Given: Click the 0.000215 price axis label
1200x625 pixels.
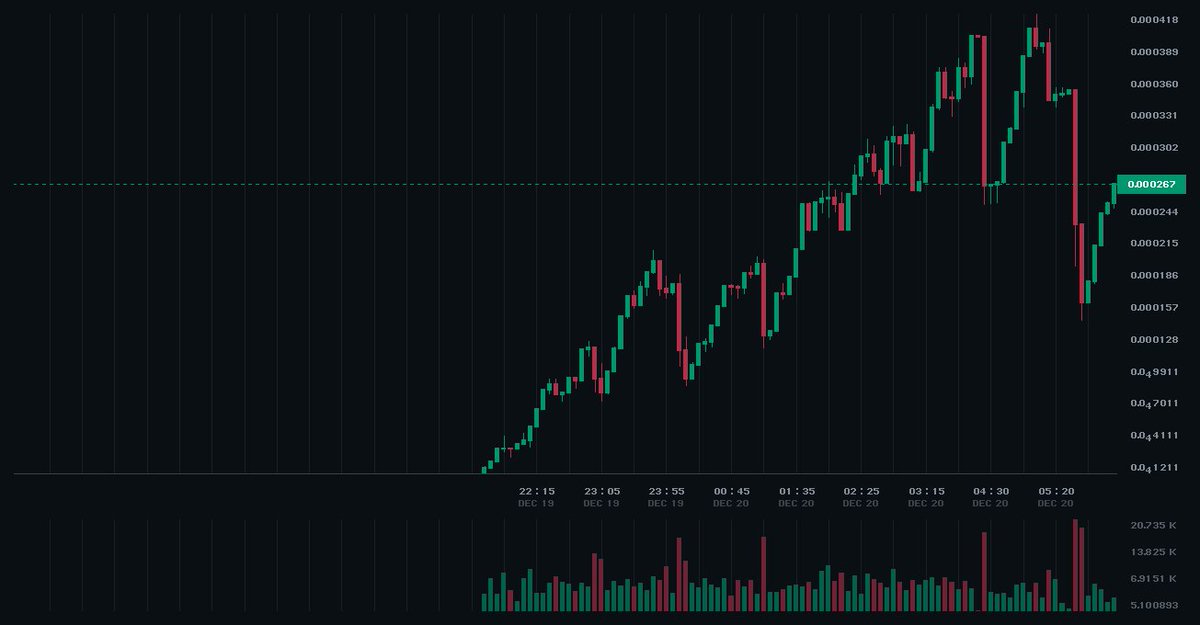Looking at the screenshot, I should pos(1153,243).
